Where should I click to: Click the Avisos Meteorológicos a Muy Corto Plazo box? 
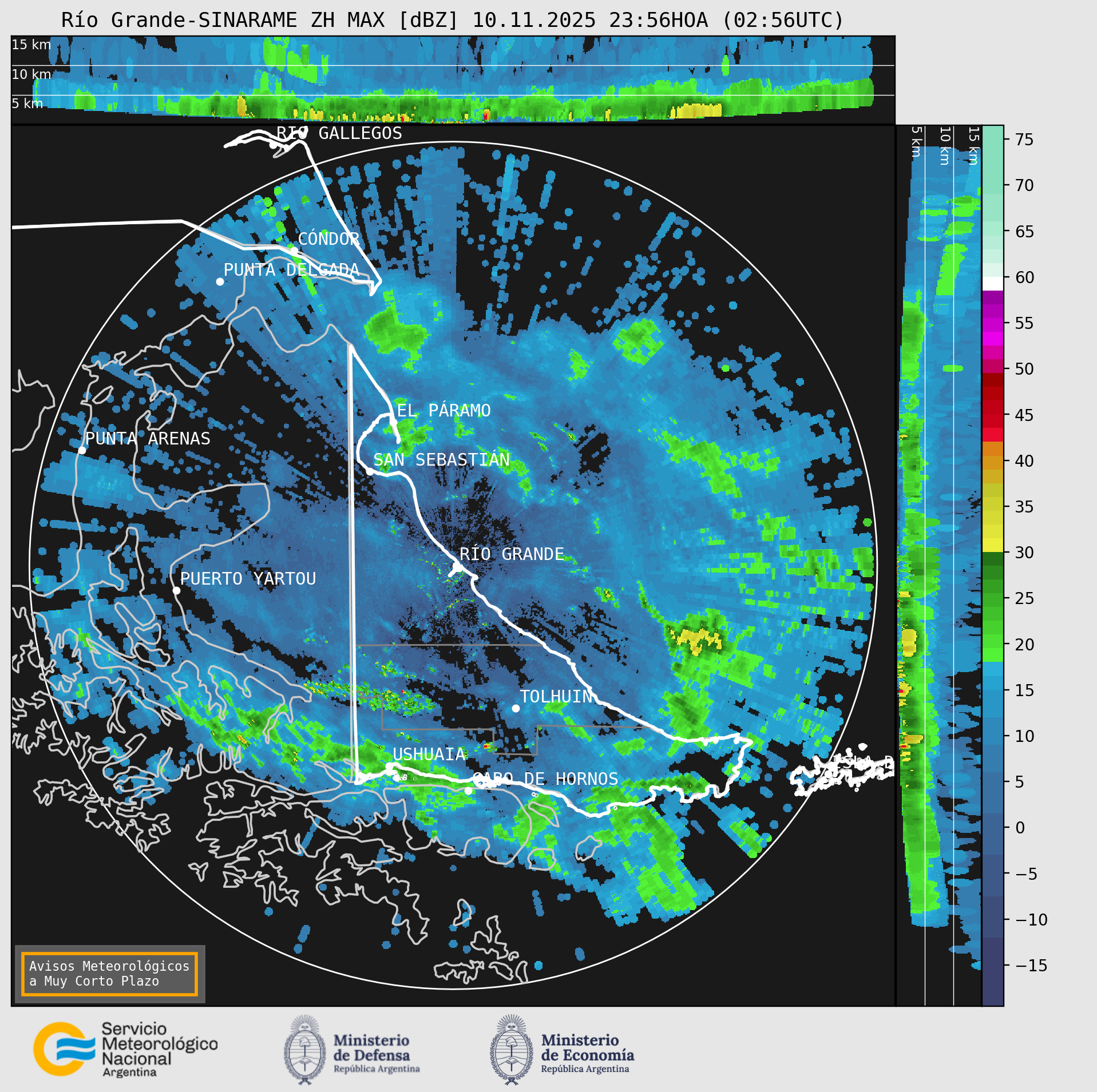click(109, 974)
